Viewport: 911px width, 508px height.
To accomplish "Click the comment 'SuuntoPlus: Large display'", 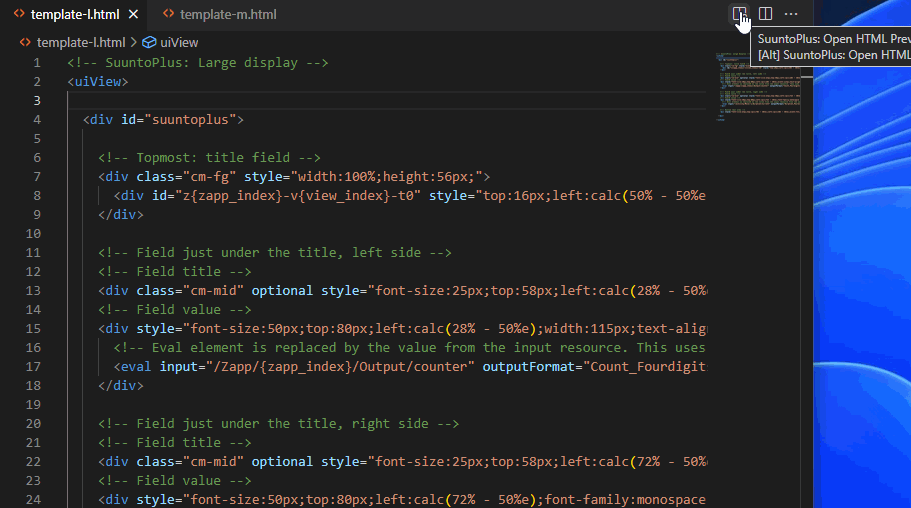I will tap(198, 63).
